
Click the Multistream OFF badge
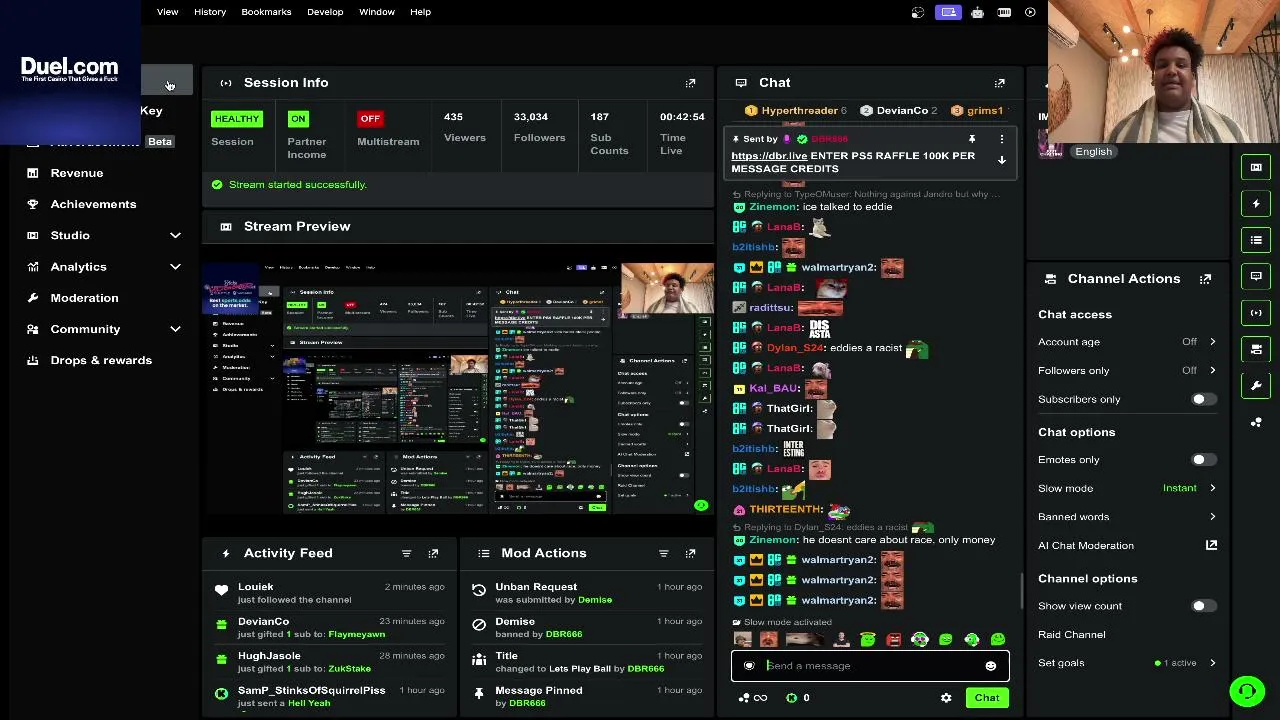(x=370, y=119)
